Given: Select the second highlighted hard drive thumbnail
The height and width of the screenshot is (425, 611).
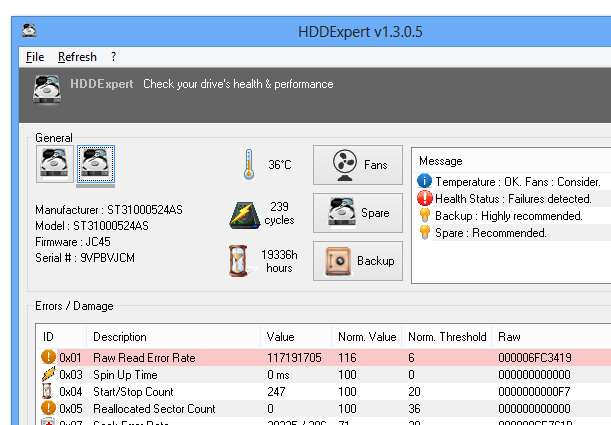Looking at the screenshot, I should [96, 164].
